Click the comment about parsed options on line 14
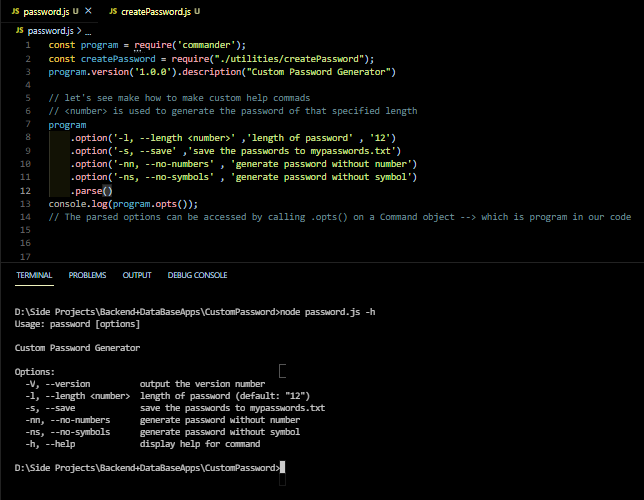Viewport: 644px width, 500px height. (x=340, y=217)
